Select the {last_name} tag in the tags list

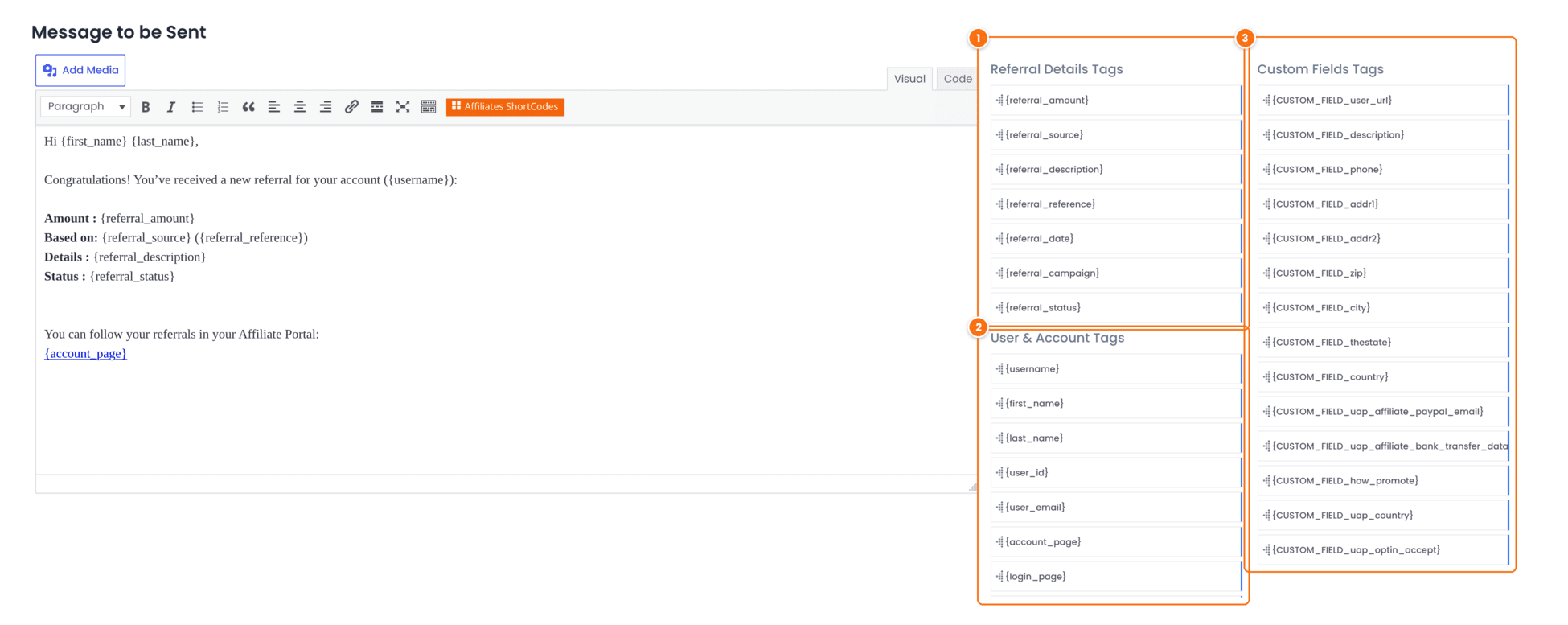click(x=1116, y=438)
